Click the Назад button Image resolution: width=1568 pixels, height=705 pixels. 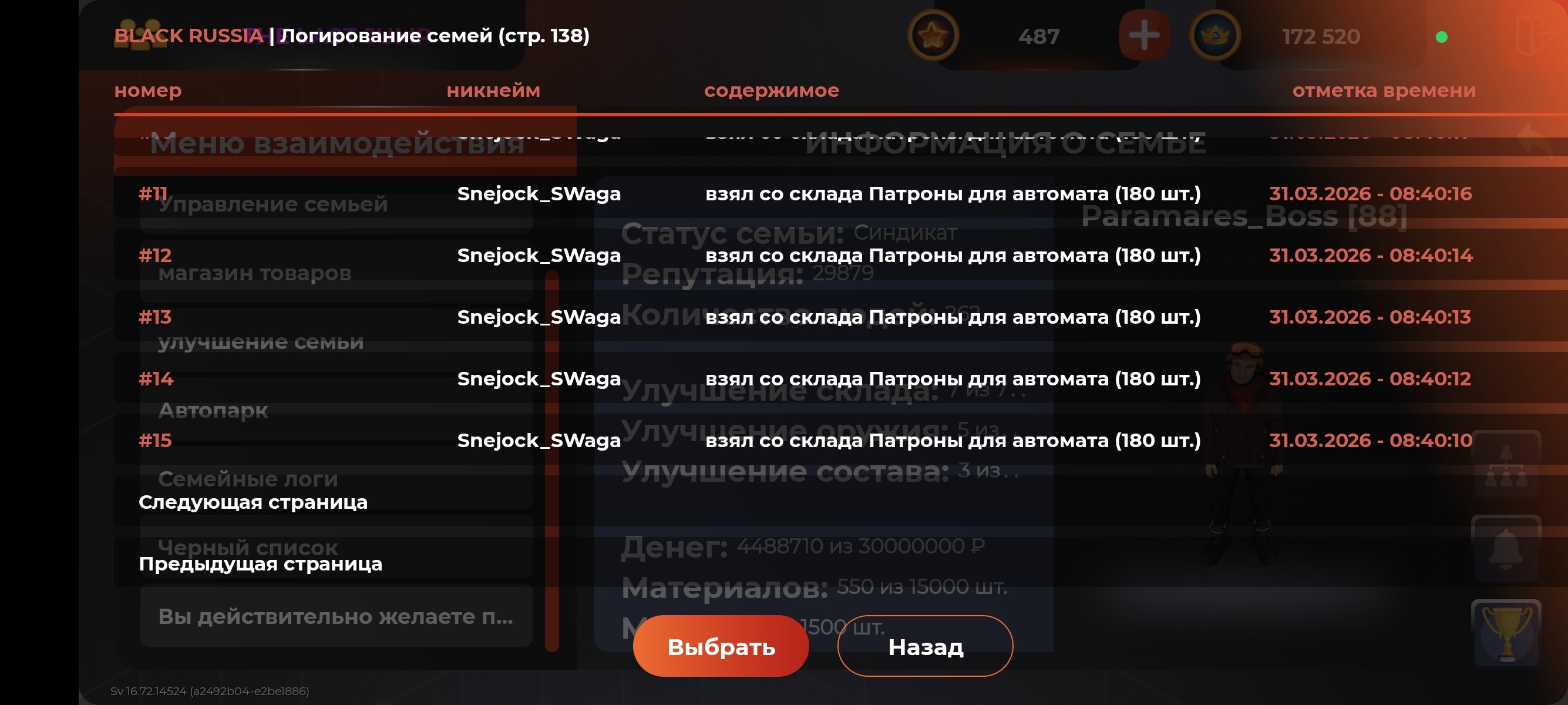click(925, 646)
